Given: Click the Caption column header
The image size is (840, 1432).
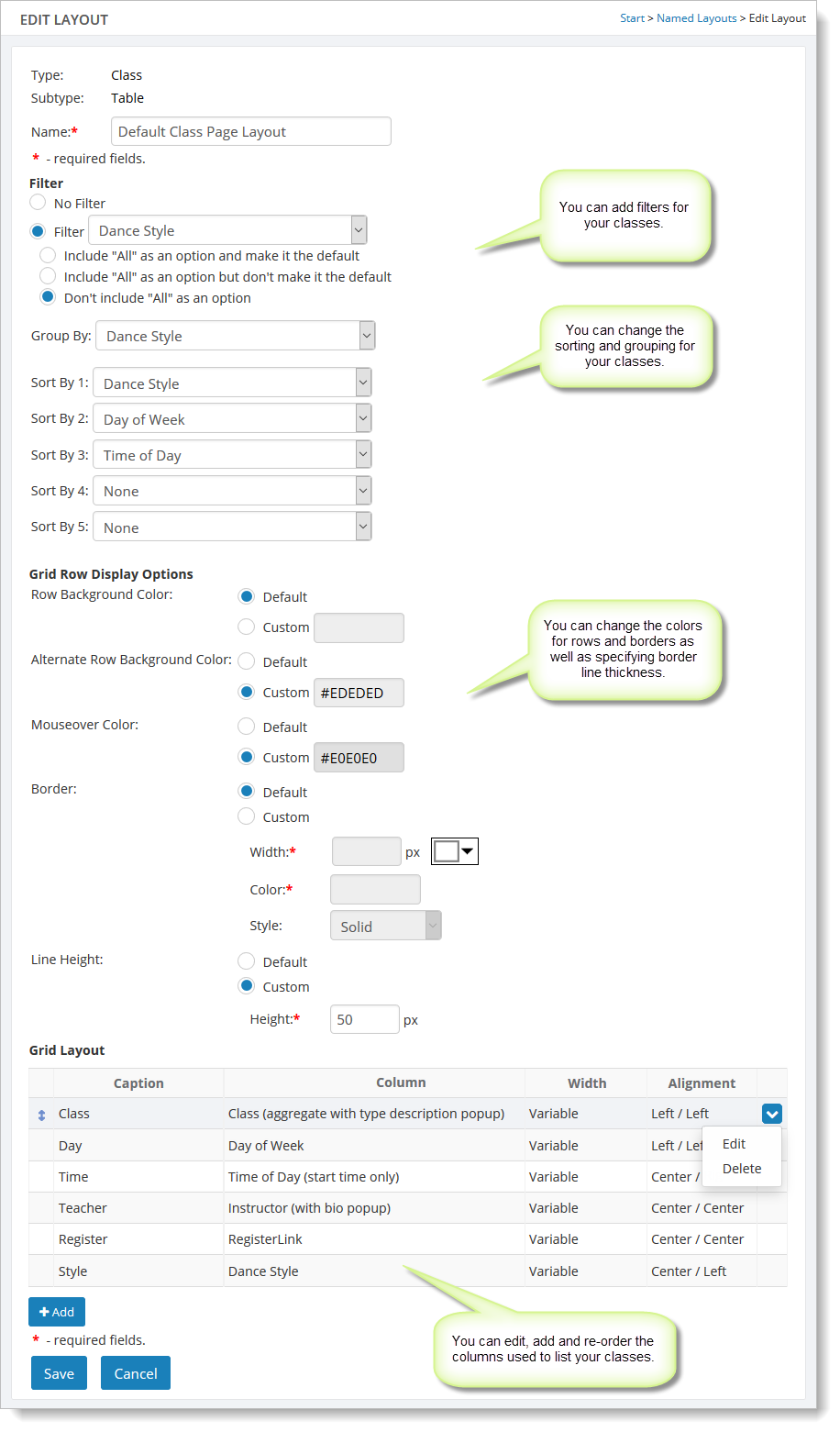Looking at the screenshot, I should 138,1083.
